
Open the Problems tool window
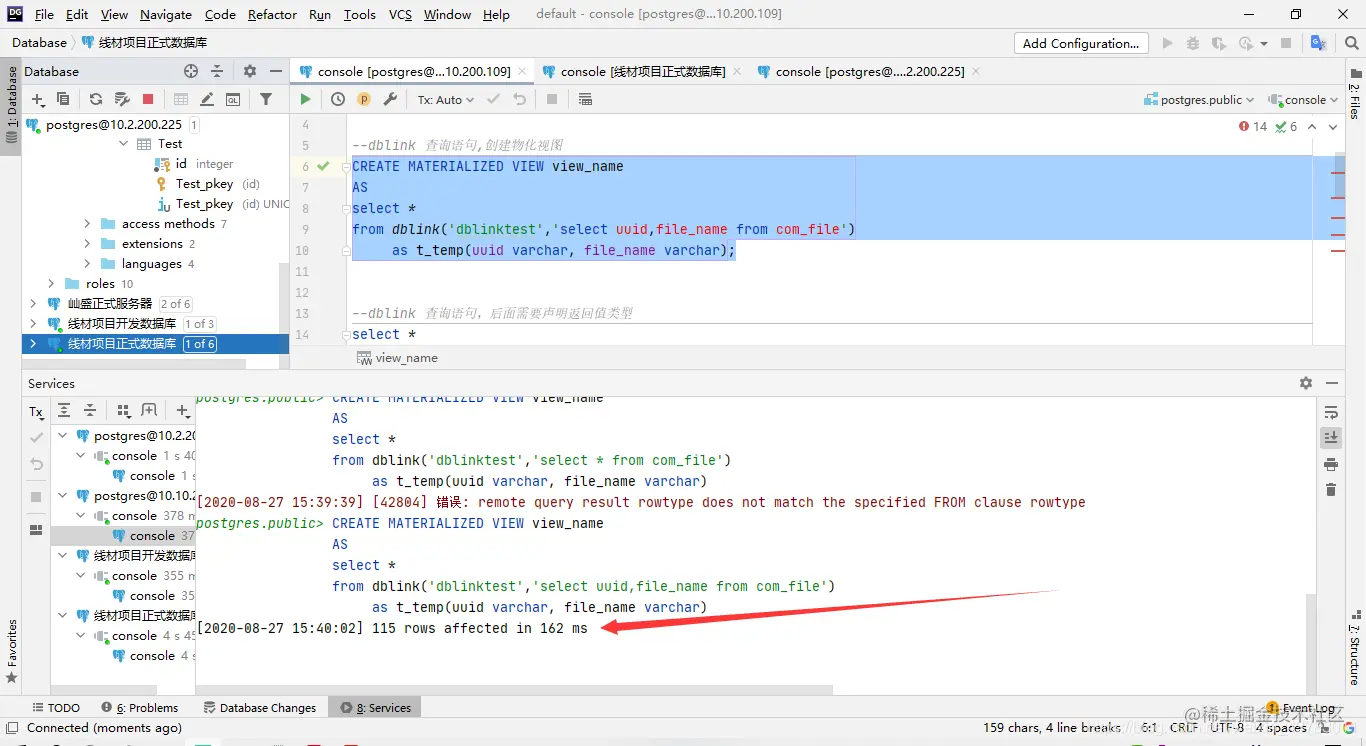pos(139,707)
